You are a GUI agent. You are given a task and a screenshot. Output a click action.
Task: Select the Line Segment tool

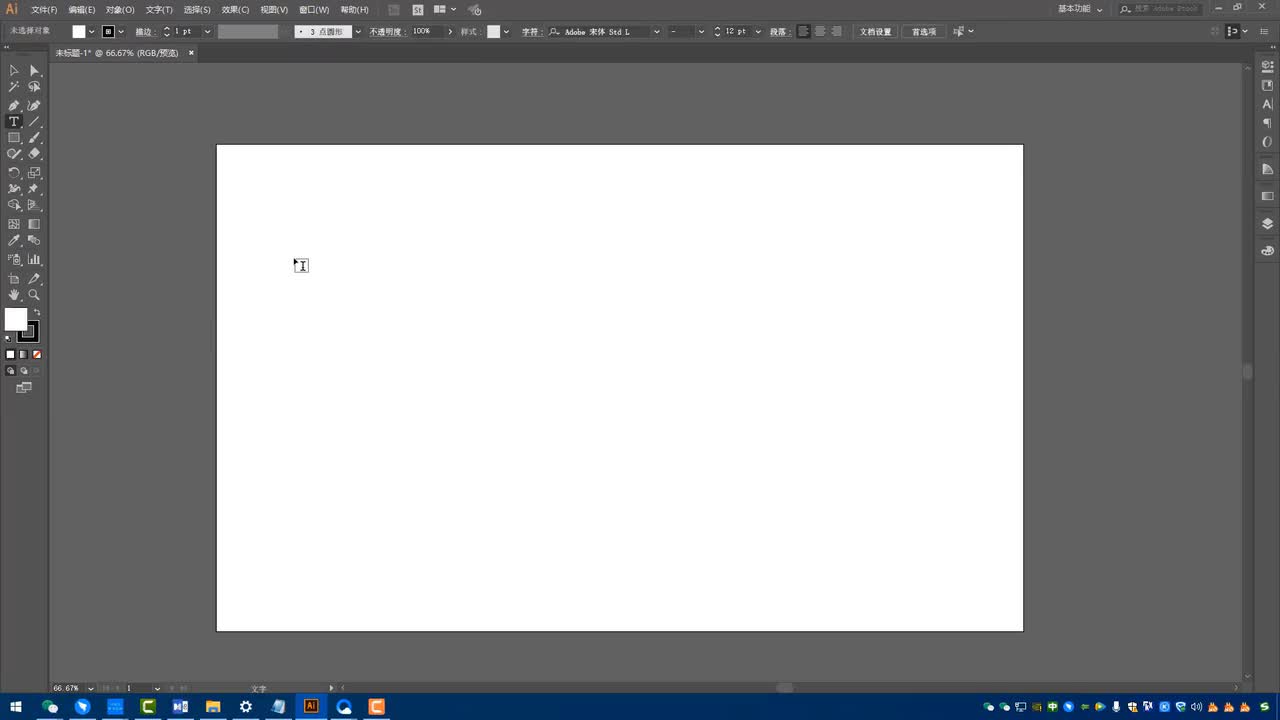pyautogui.click(x=34, y=122)
